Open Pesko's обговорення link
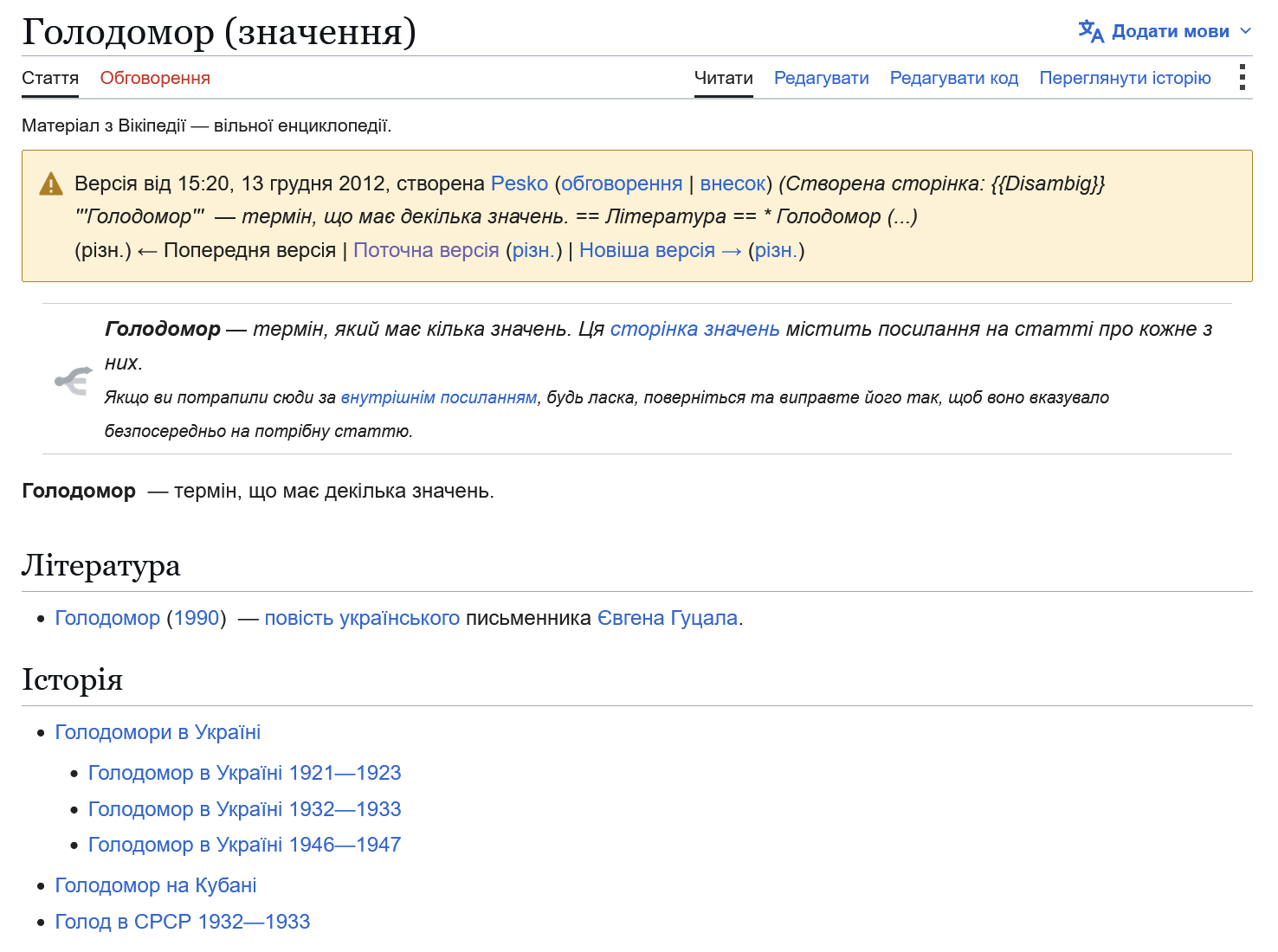 (622, 183)
